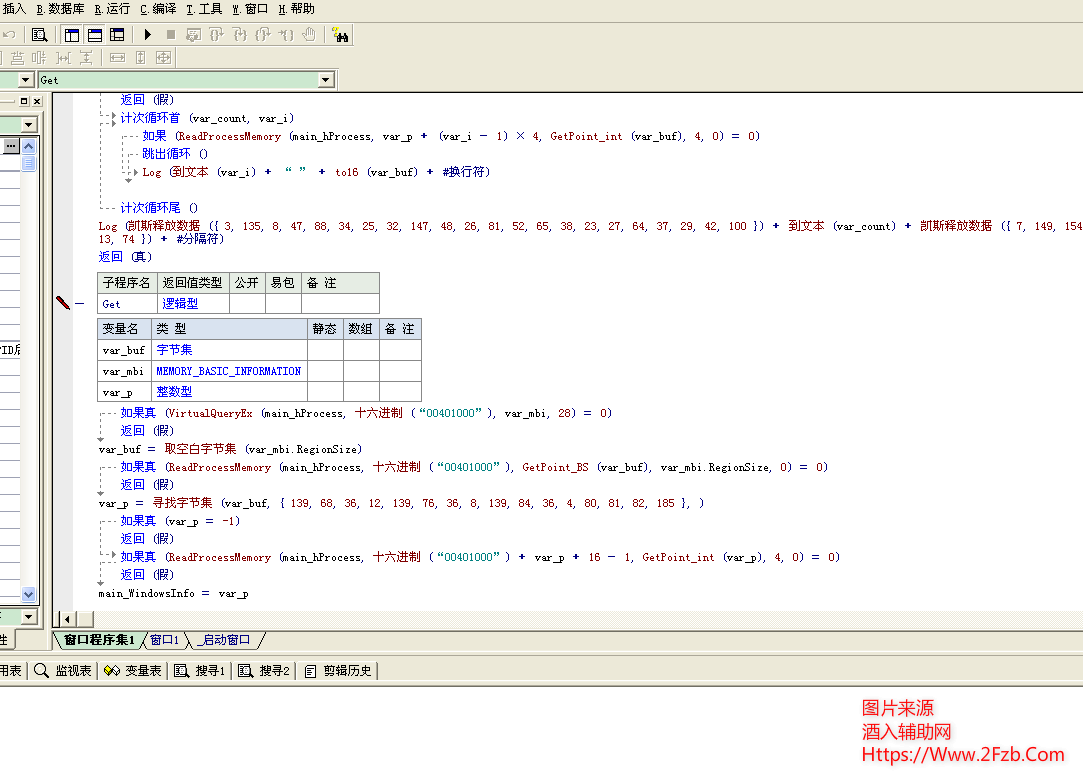Click the Stop toolbar icon
The image size is (1083, 782).
click(x=171, y=35)
